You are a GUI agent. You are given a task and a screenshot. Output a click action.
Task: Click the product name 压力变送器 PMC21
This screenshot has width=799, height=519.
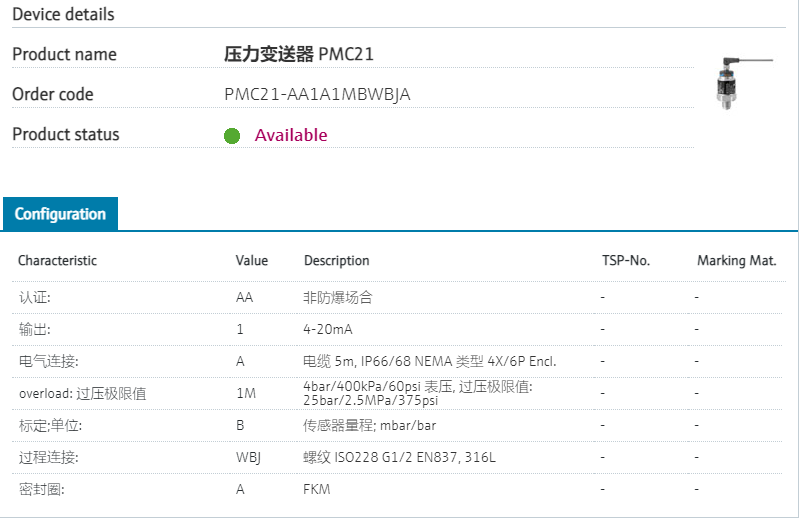[x=299, y=54]
